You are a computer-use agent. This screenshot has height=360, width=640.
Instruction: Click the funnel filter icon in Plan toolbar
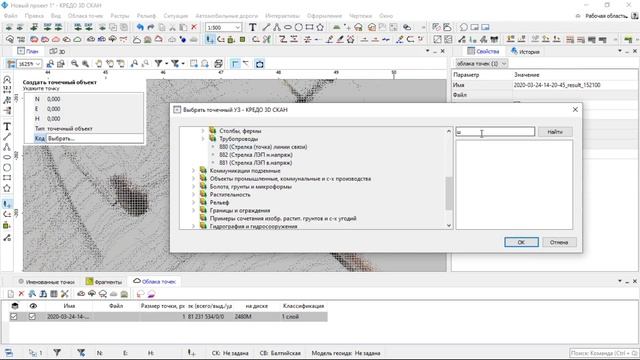(x=158, y=64)
